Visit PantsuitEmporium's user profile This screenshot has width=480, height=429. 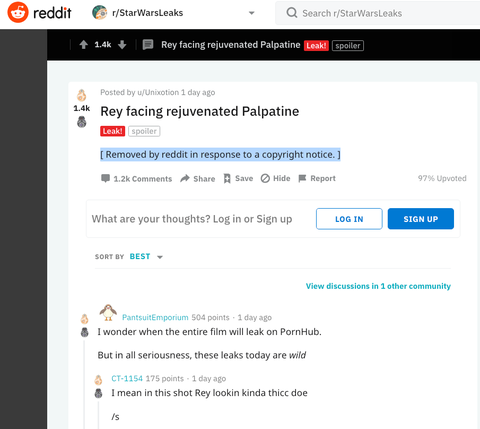pyautogui.click(x=155, y=317)
